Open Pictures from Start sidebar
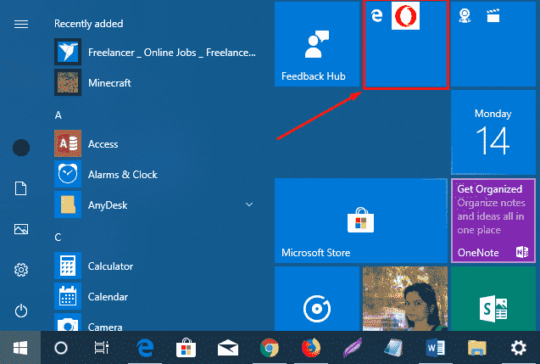This screenshot has height=364, width=540. click(21, 229)
